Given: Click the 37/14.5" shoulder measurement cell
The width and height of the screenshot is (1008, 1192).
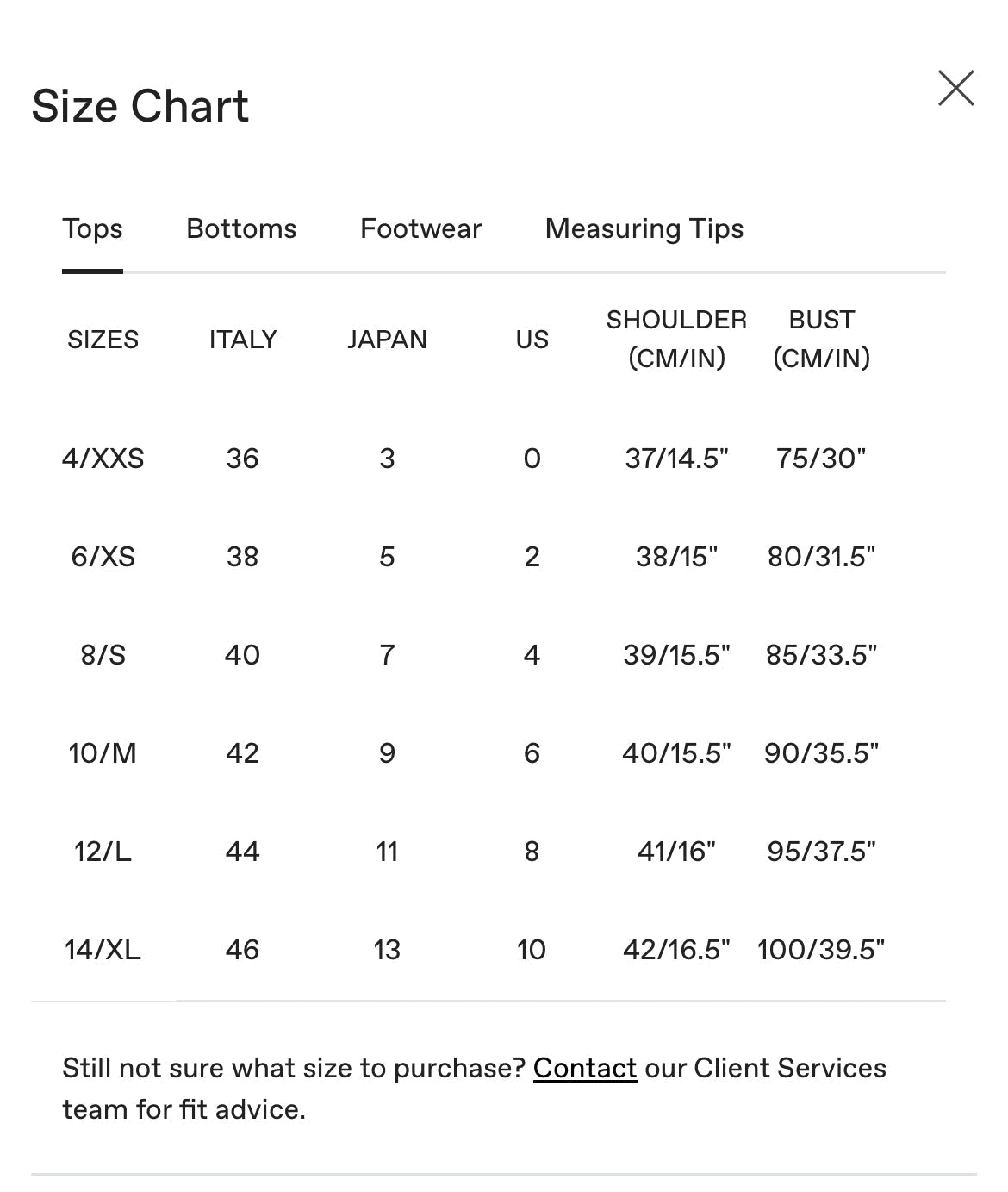Looking at the screenshot, I should [x=676, y=458].
